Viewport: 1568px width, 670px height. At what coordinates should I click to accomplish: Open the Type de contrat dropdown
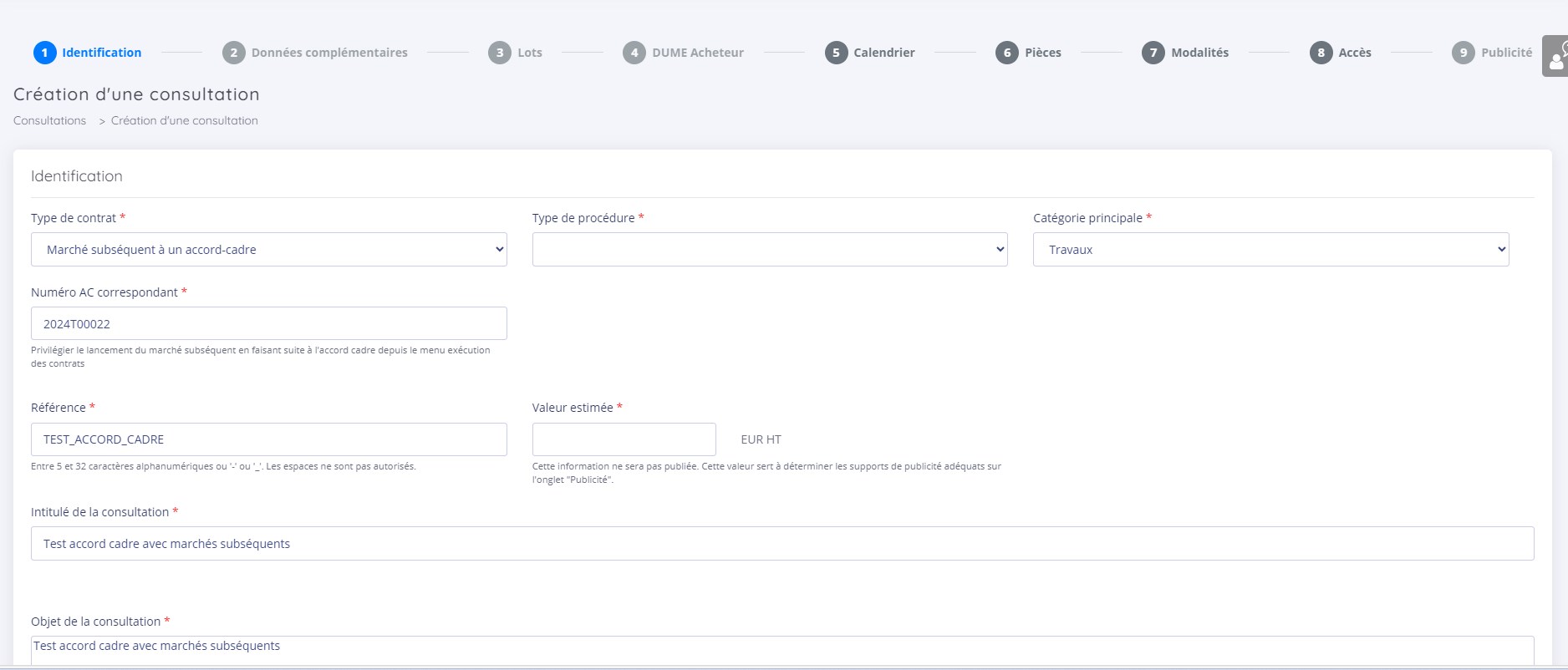[x=268, y=250]
